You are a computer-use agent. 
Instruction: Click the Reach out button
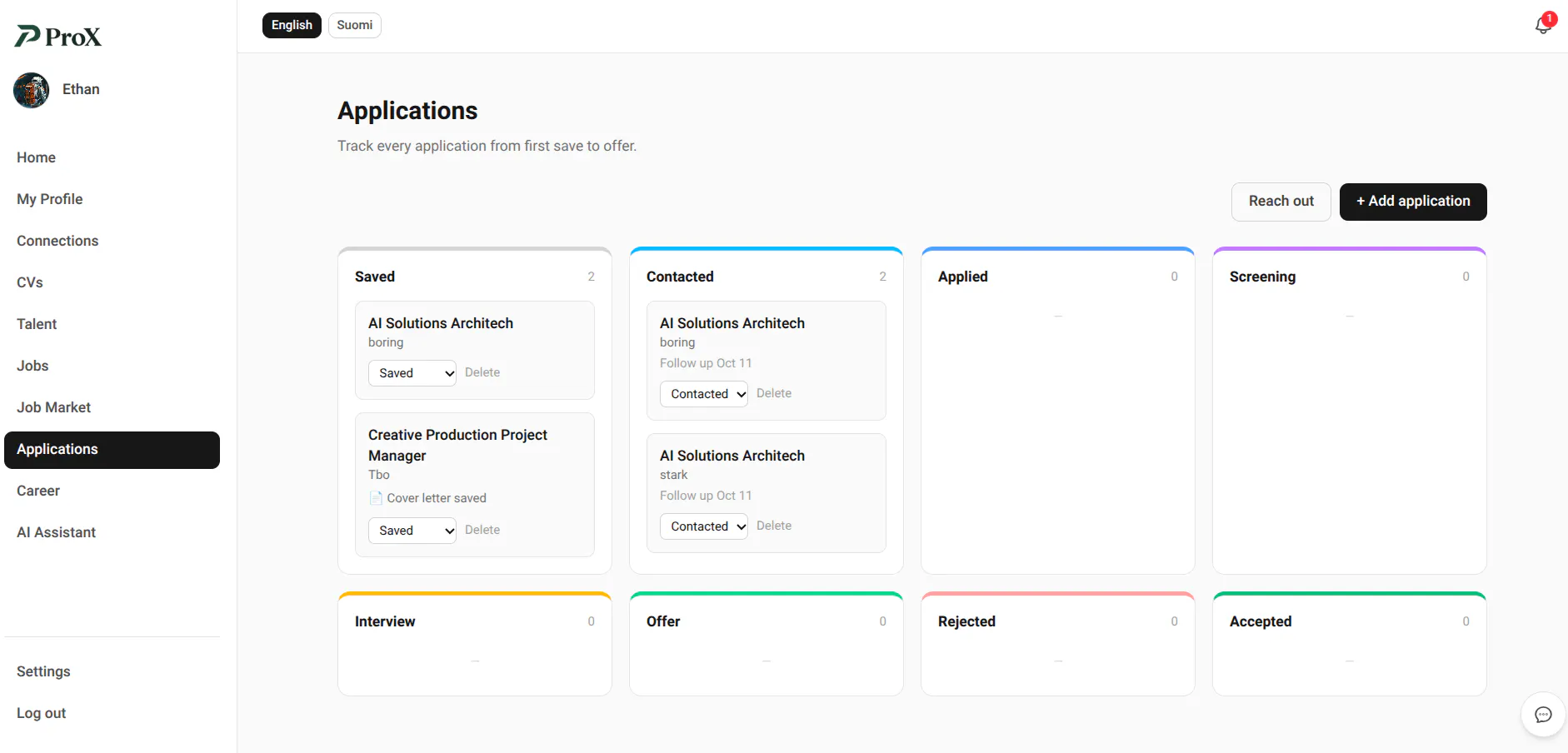1281,202
